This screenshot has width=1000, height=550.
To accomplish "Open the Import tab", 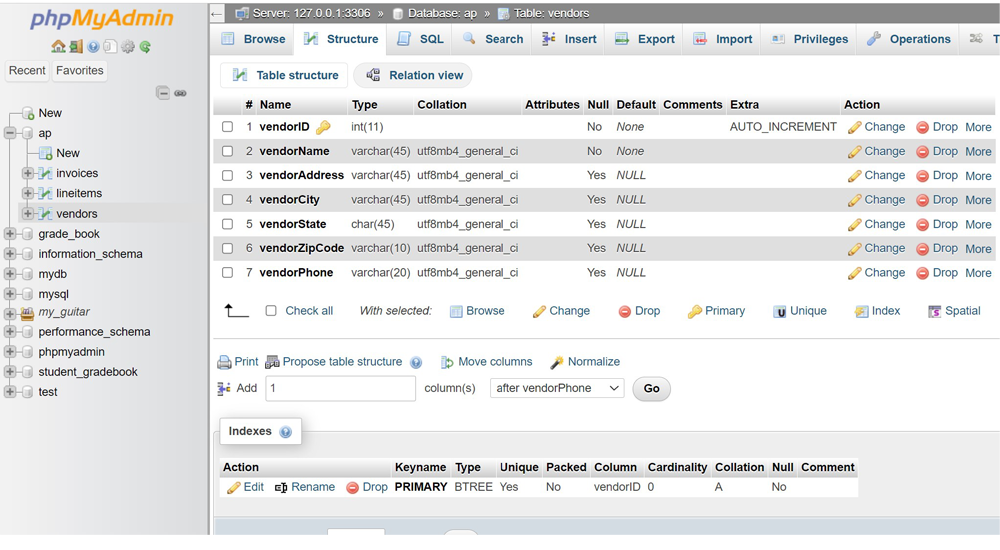I will [723, 39].
